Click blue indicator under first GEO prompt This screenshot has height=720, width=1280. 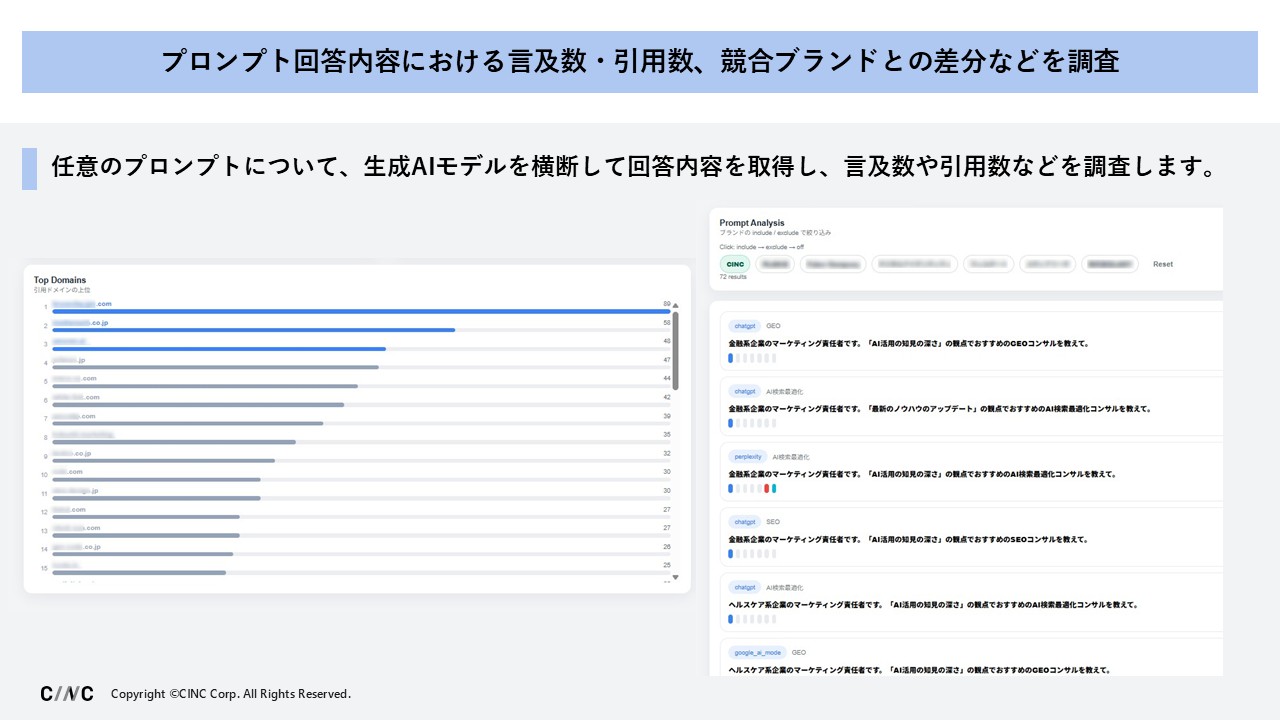click(x=731, y=357)
